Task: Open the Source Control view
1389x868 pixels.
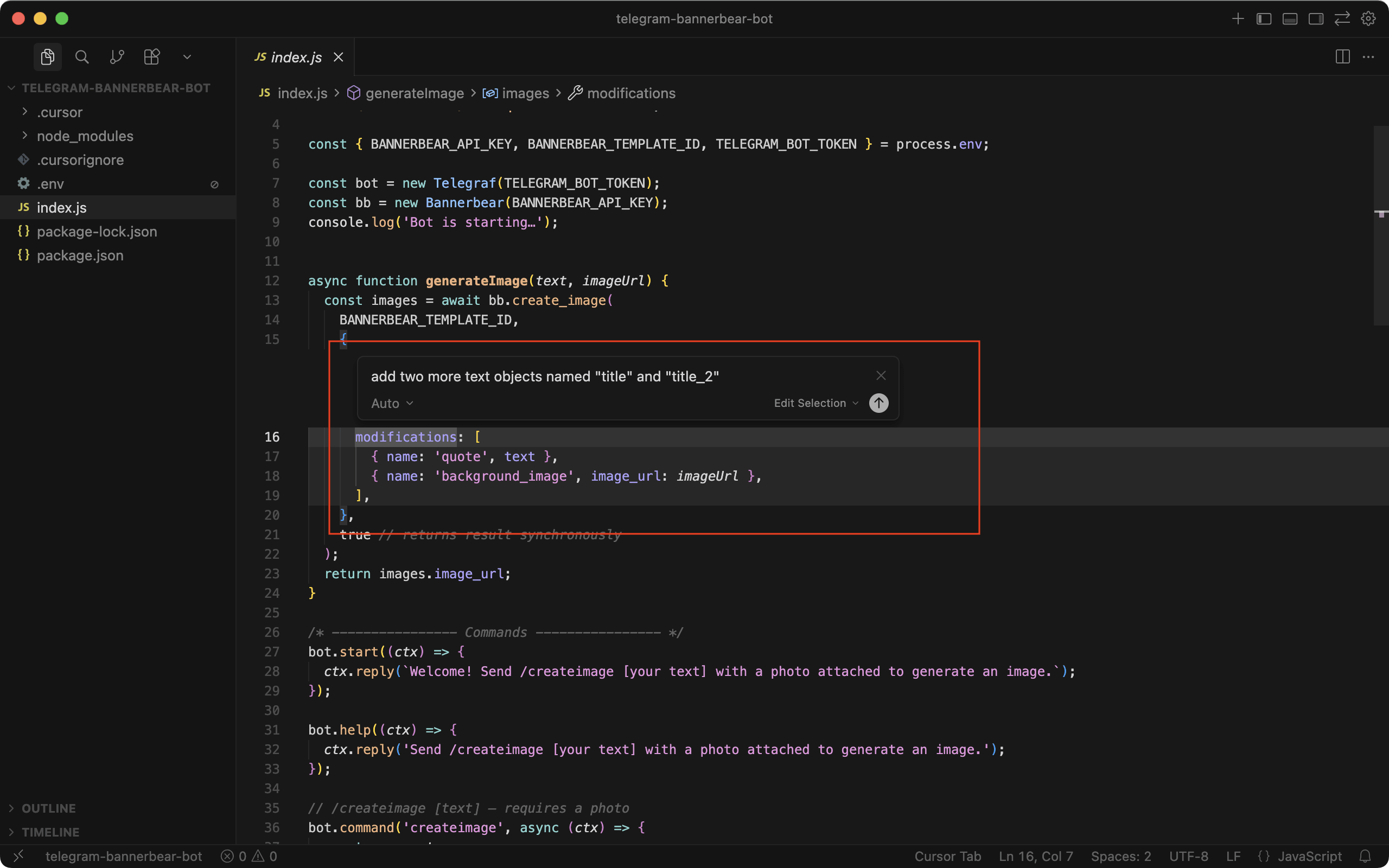Action: point(117,56)
